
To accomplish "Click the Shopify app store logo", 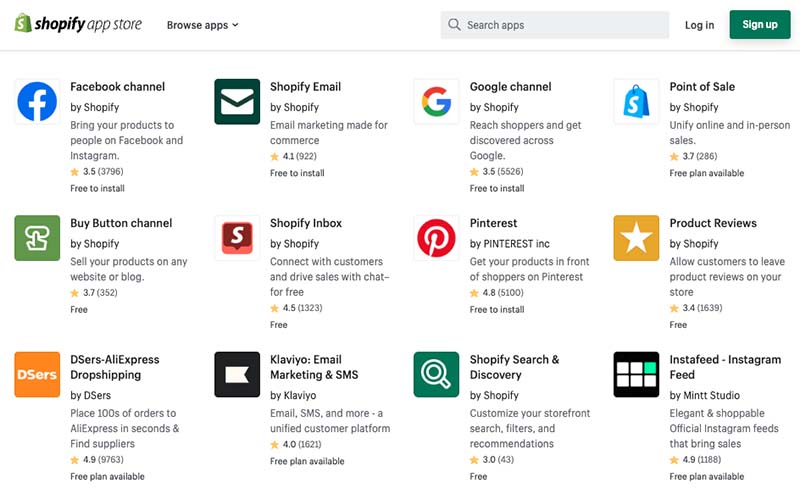I will click(x=78, y=24).
